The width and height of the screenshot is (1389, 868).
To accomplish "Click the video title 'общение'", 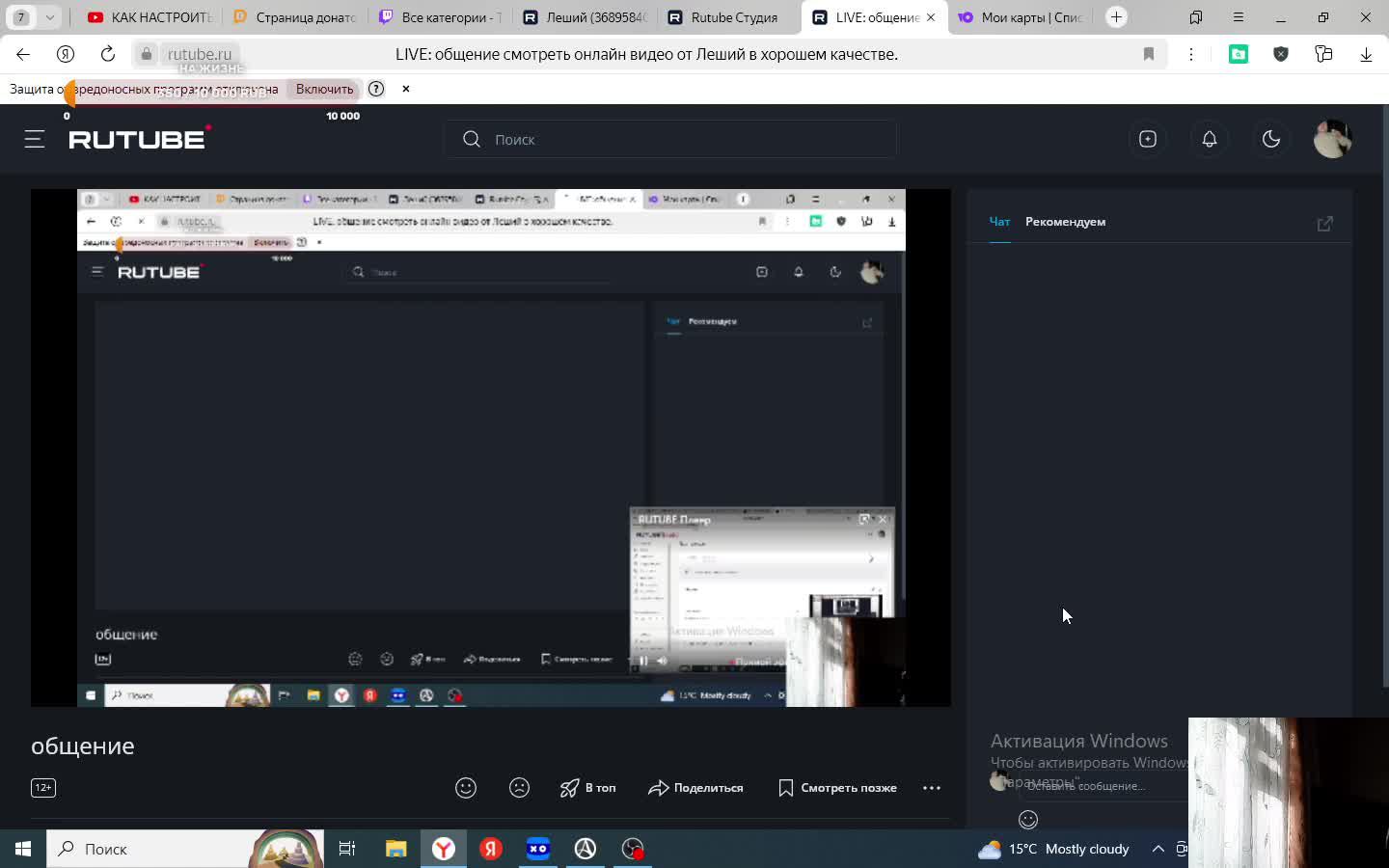I will coord(83,746).
